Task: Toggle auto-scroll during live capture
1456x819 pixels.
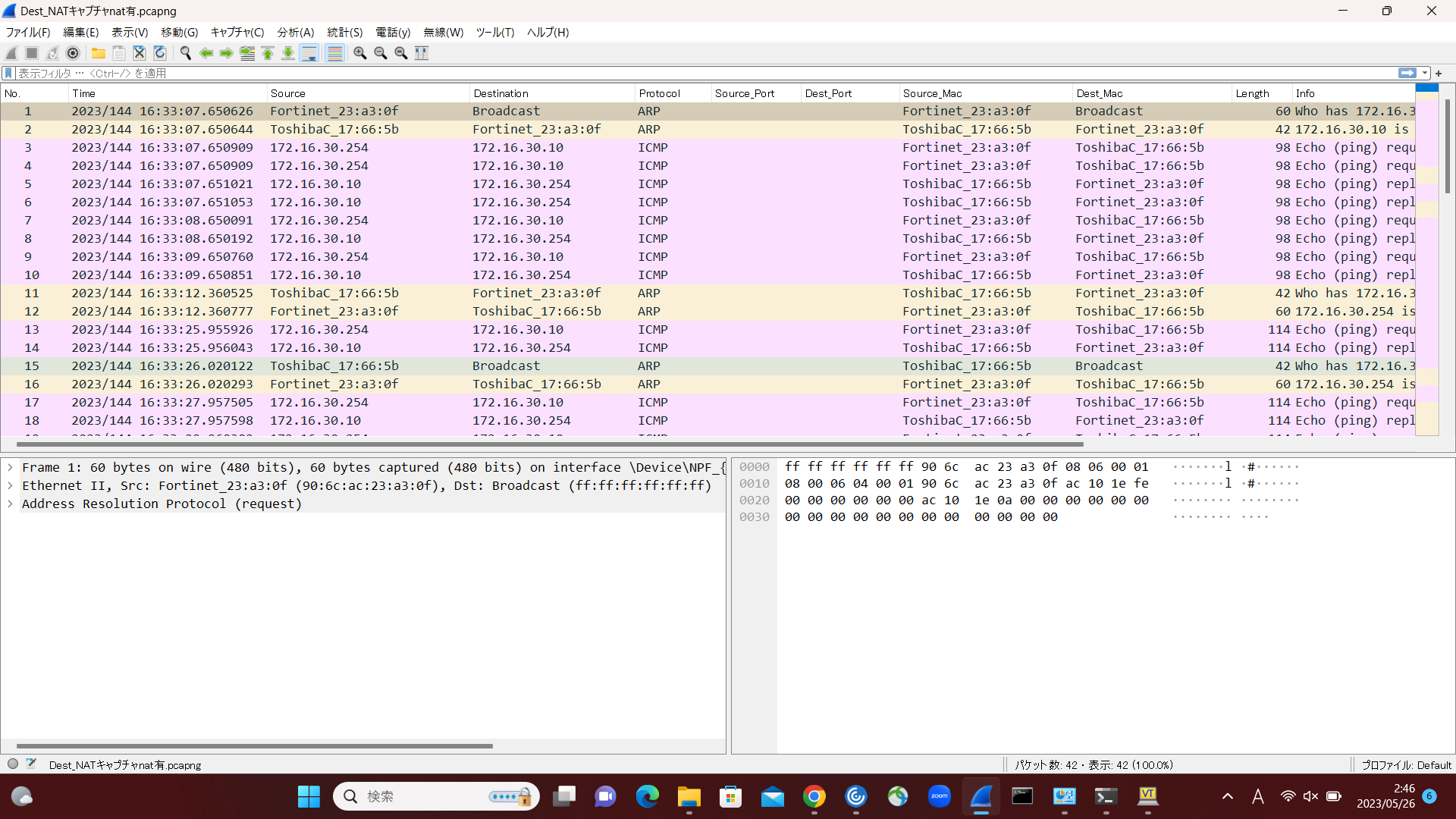Action: point(309,53)
